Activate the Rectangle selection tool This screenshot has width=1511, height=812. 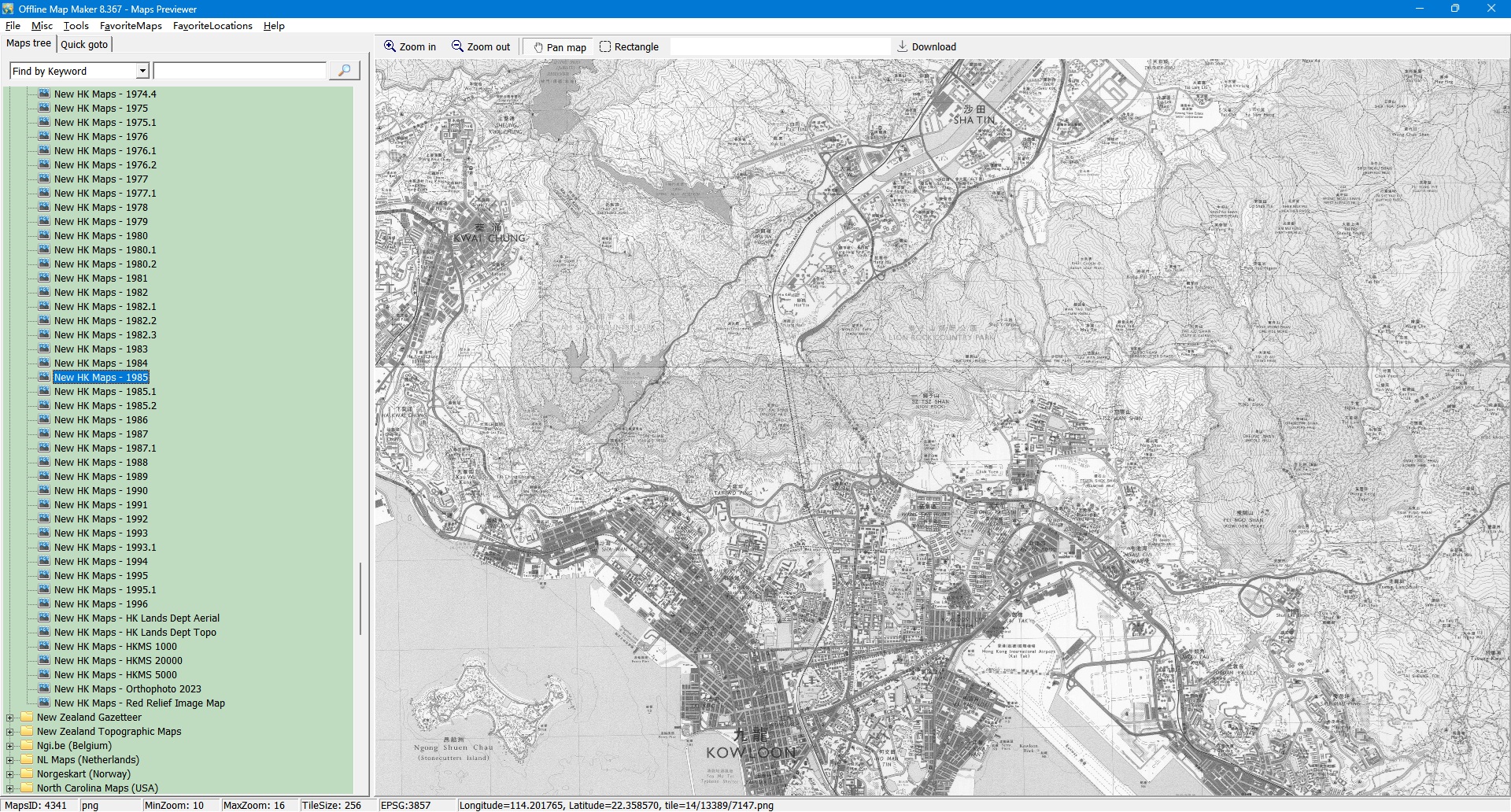pyautogui.click(x=605, y=46)
